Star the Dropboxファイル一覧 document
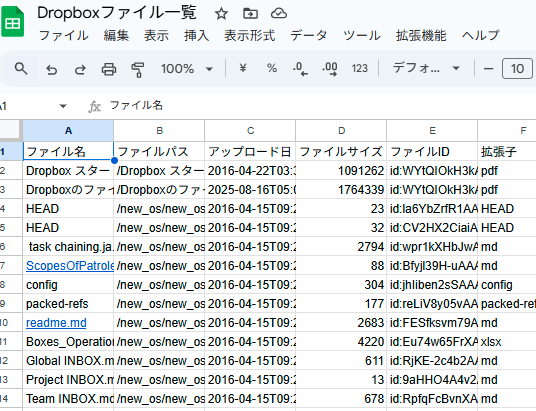Viewport: 536px width, 411px height. tap(221, 14)
